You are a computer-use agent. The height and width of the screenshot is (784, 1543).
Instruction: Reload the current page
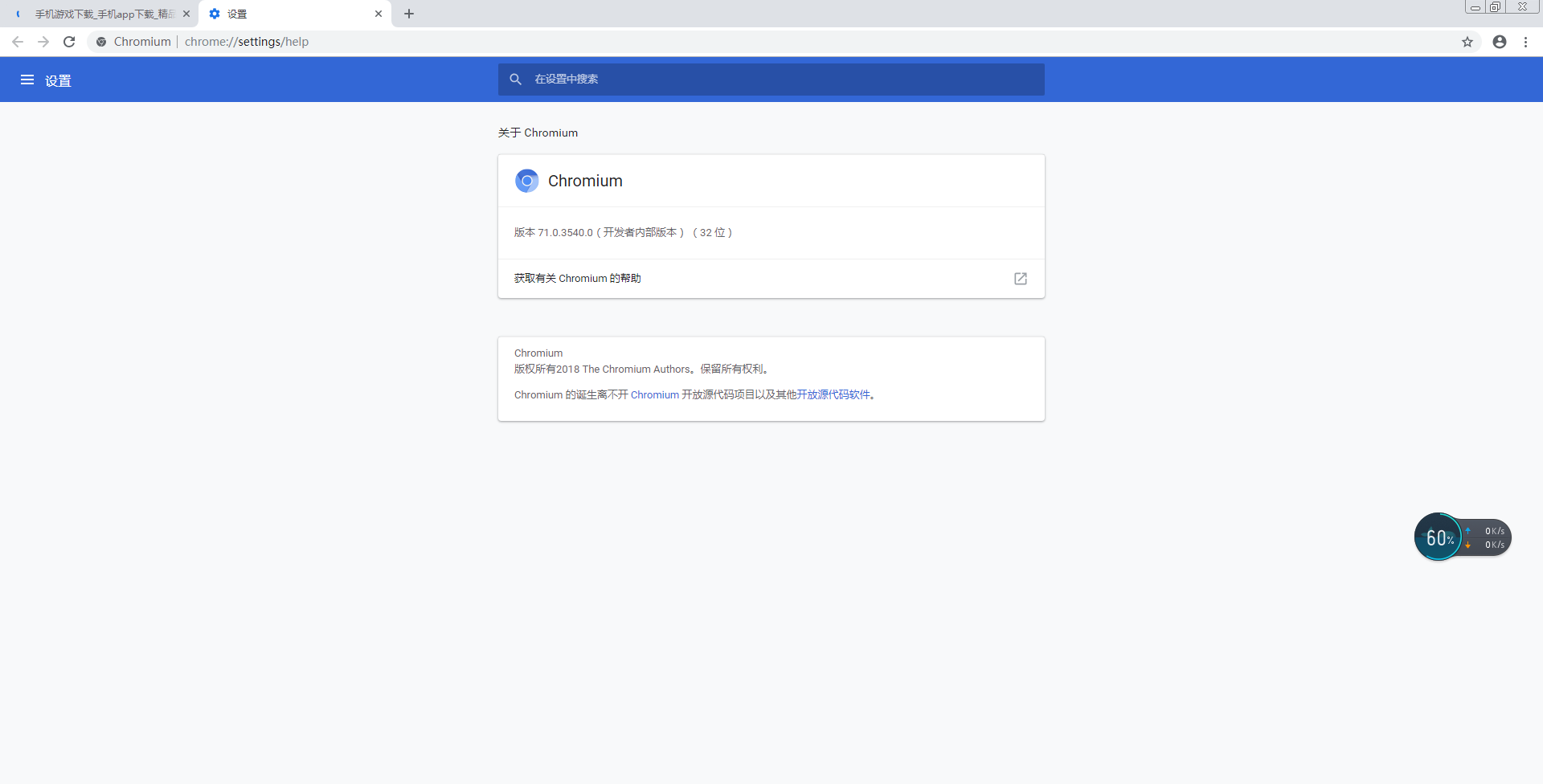coord(69,42)
